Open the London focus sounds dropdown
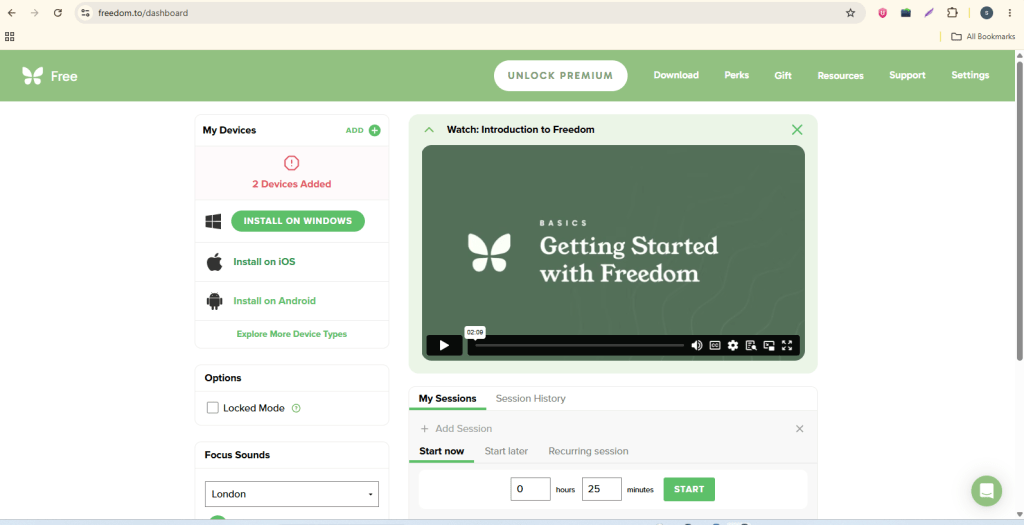Viewport: 1024px width, 525px height. (291, 494)
